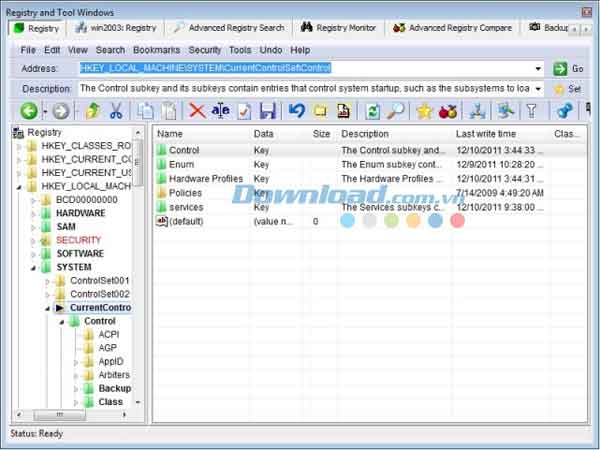
Task: Open the File menu
Action: coord(28,50)
